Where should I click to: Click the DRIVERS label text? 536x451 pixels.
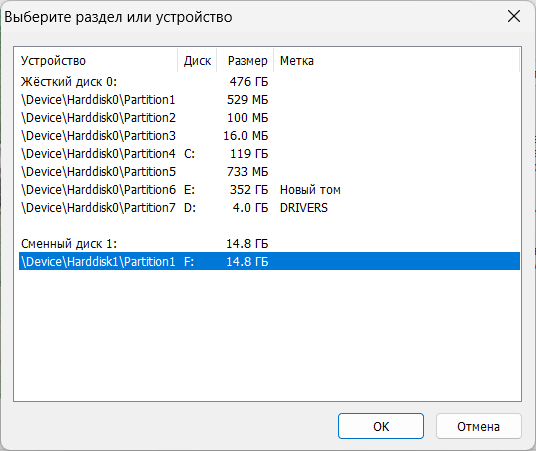pos(304,208)
